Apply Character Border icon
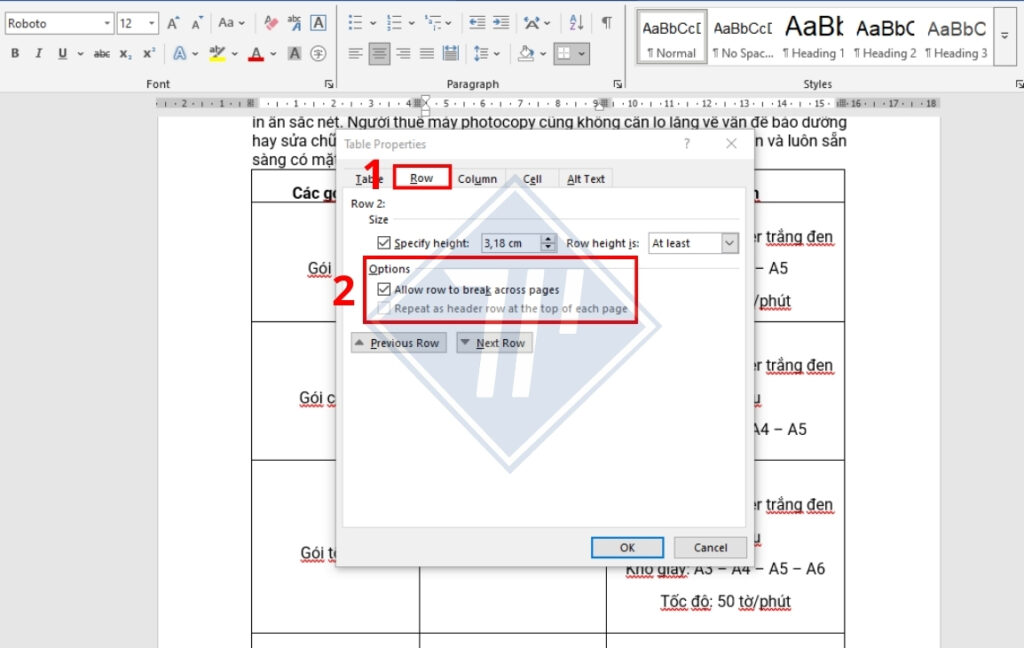The width and height of the screenshot is (1024, 648). pos(318,24)
